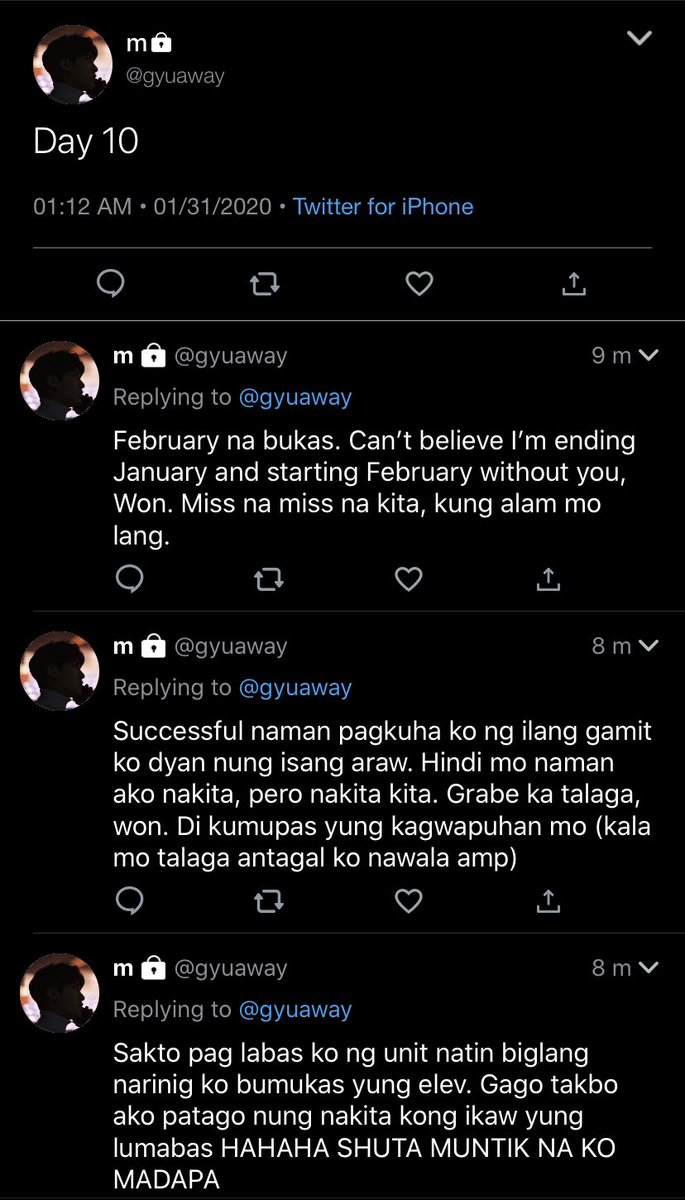Screen dimensions: 685x1200
Task: Expand chevron on the 'Sakto pag labas' reply
Action: [x=648, y=968]
